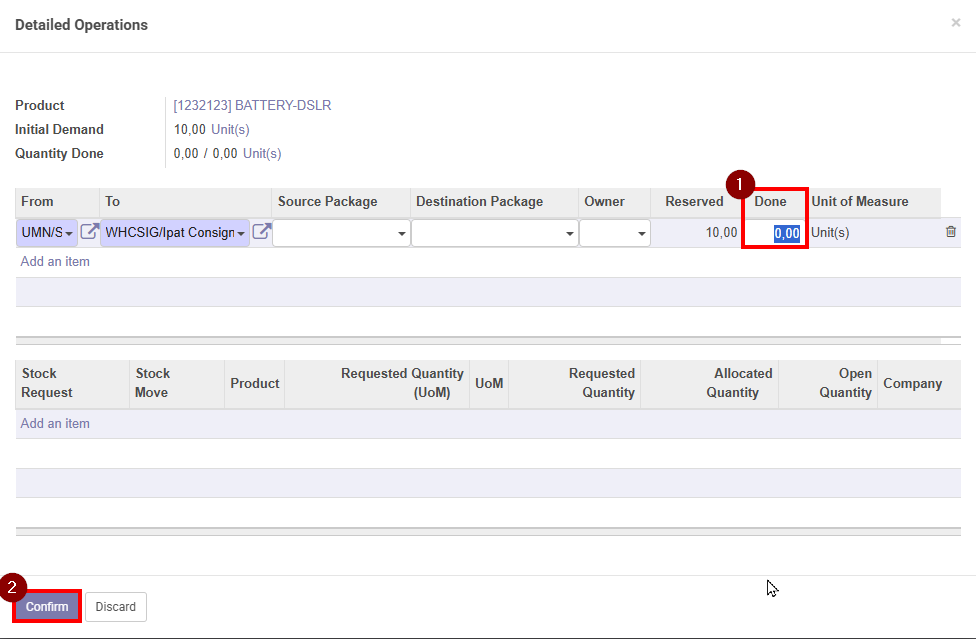Delete the operation row with trash icon

coord(950,232)
